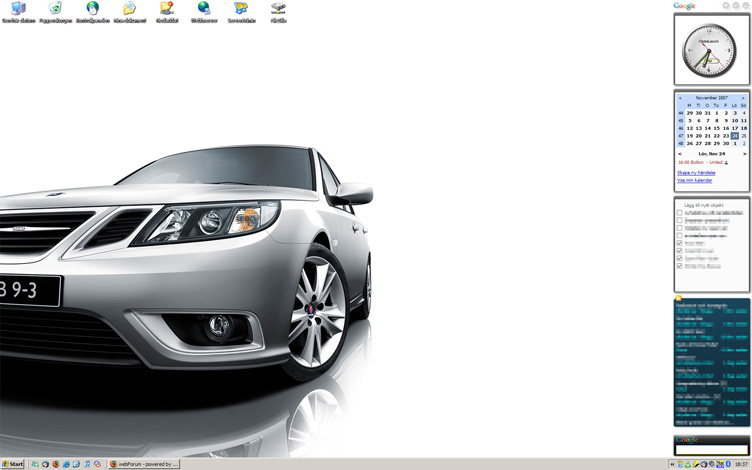This screenshot has width=752, height=470.
Task: Check the fourth unchecked to-do checkbox
Action: 680,235
